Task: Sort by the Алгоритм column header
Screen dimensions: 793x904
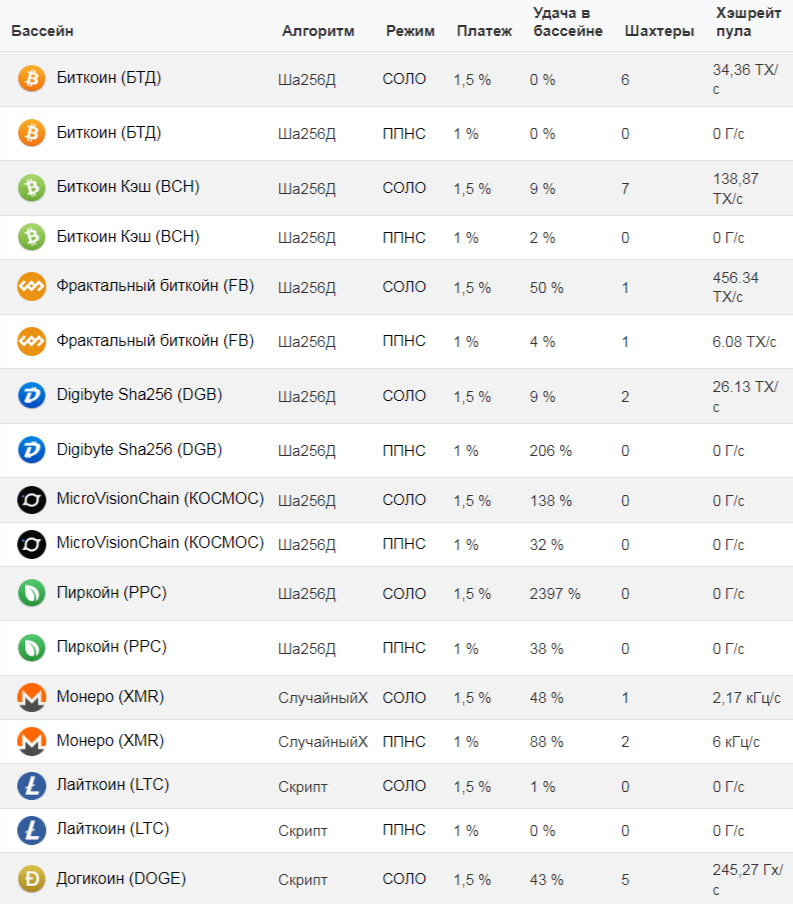Action: click(318, 31)
